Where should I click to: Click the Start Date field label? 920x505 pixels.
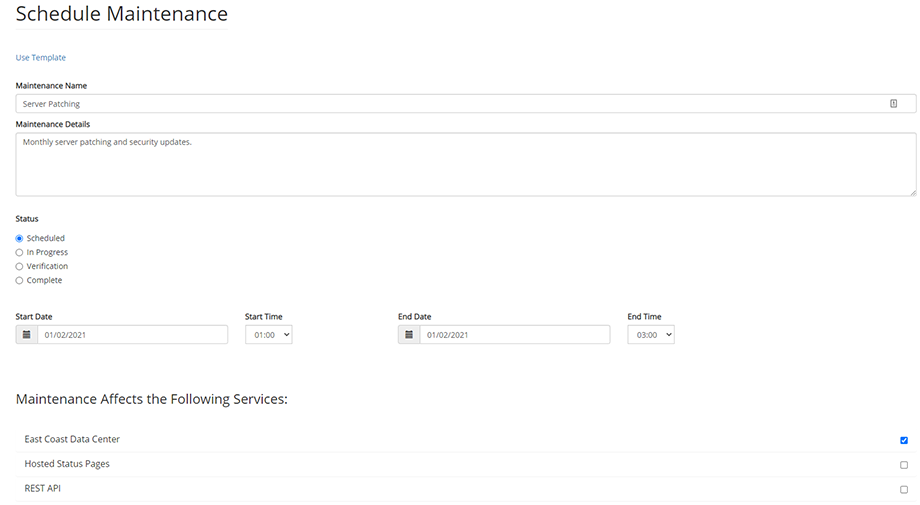tap(34, 317)
